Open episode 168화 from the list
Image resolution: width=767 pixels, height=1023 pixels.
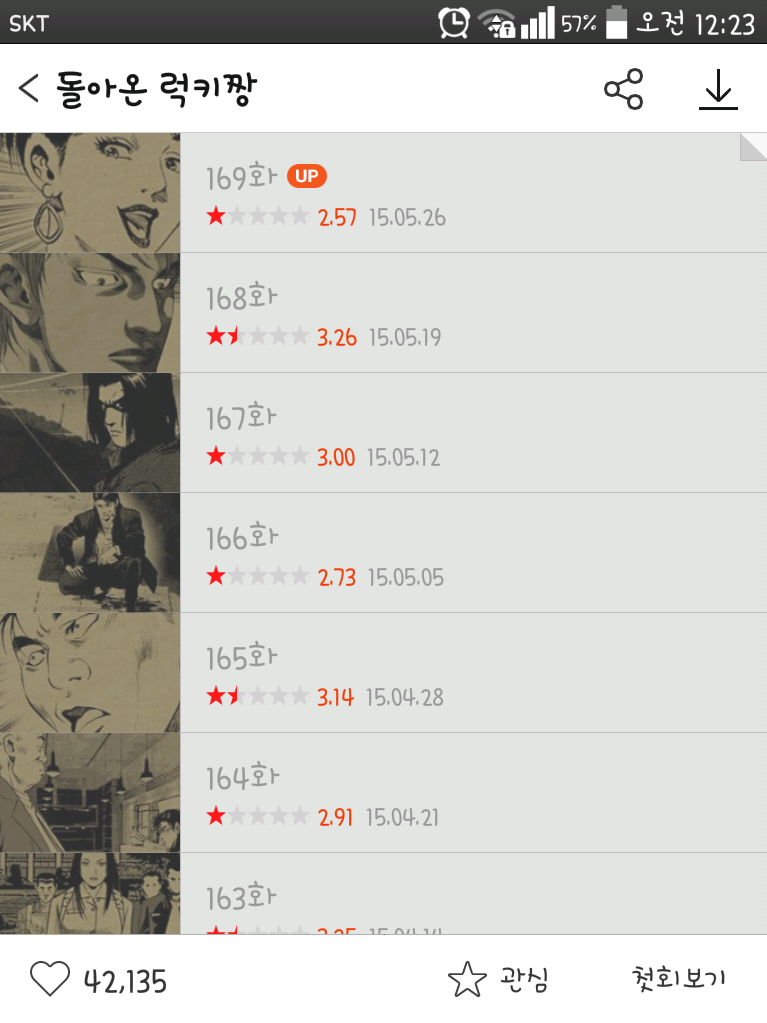tap(384, 313)
